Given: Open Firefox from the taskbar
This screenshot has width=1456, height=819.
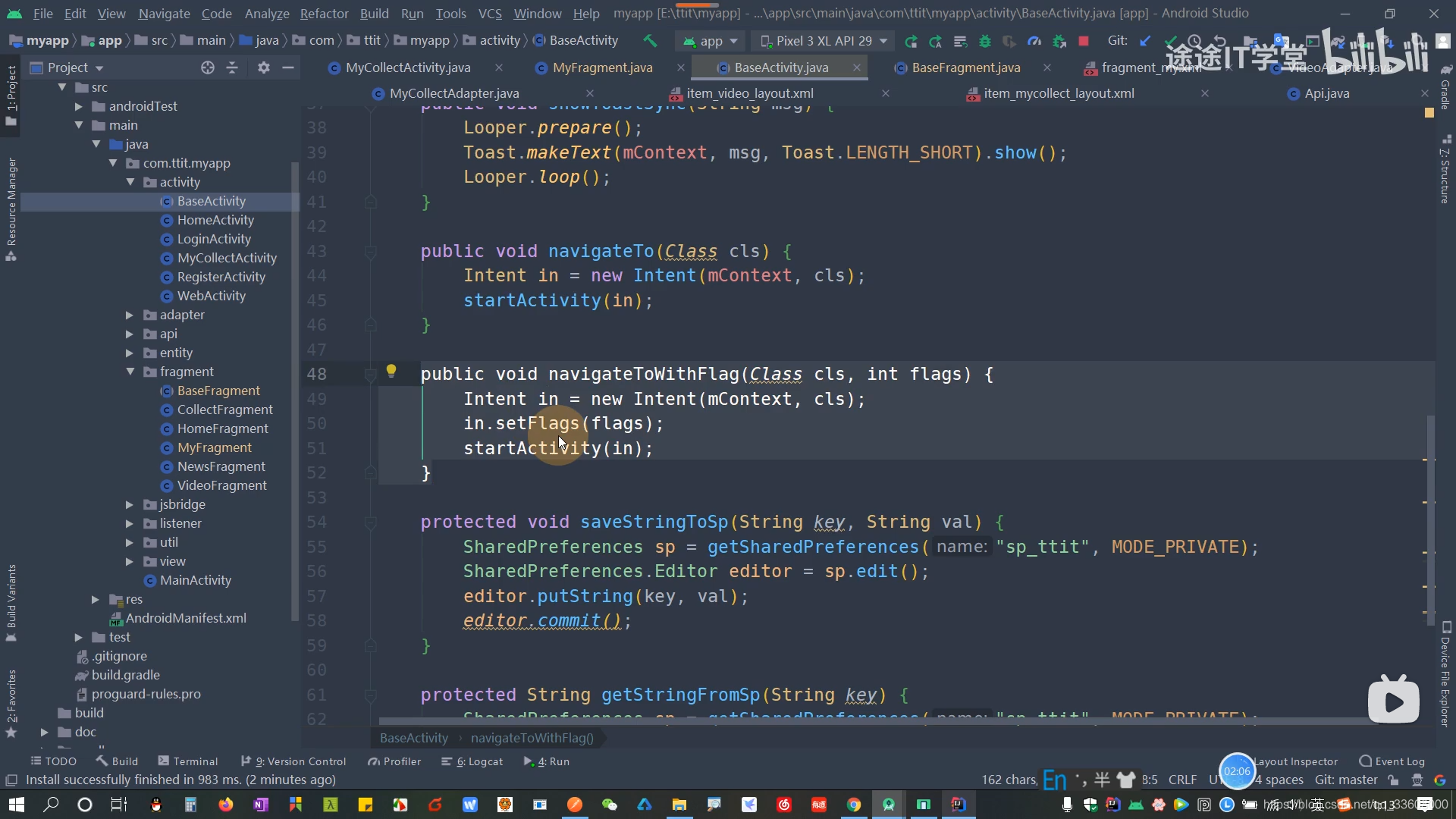Looking at the screenshot, I should 225,805.
